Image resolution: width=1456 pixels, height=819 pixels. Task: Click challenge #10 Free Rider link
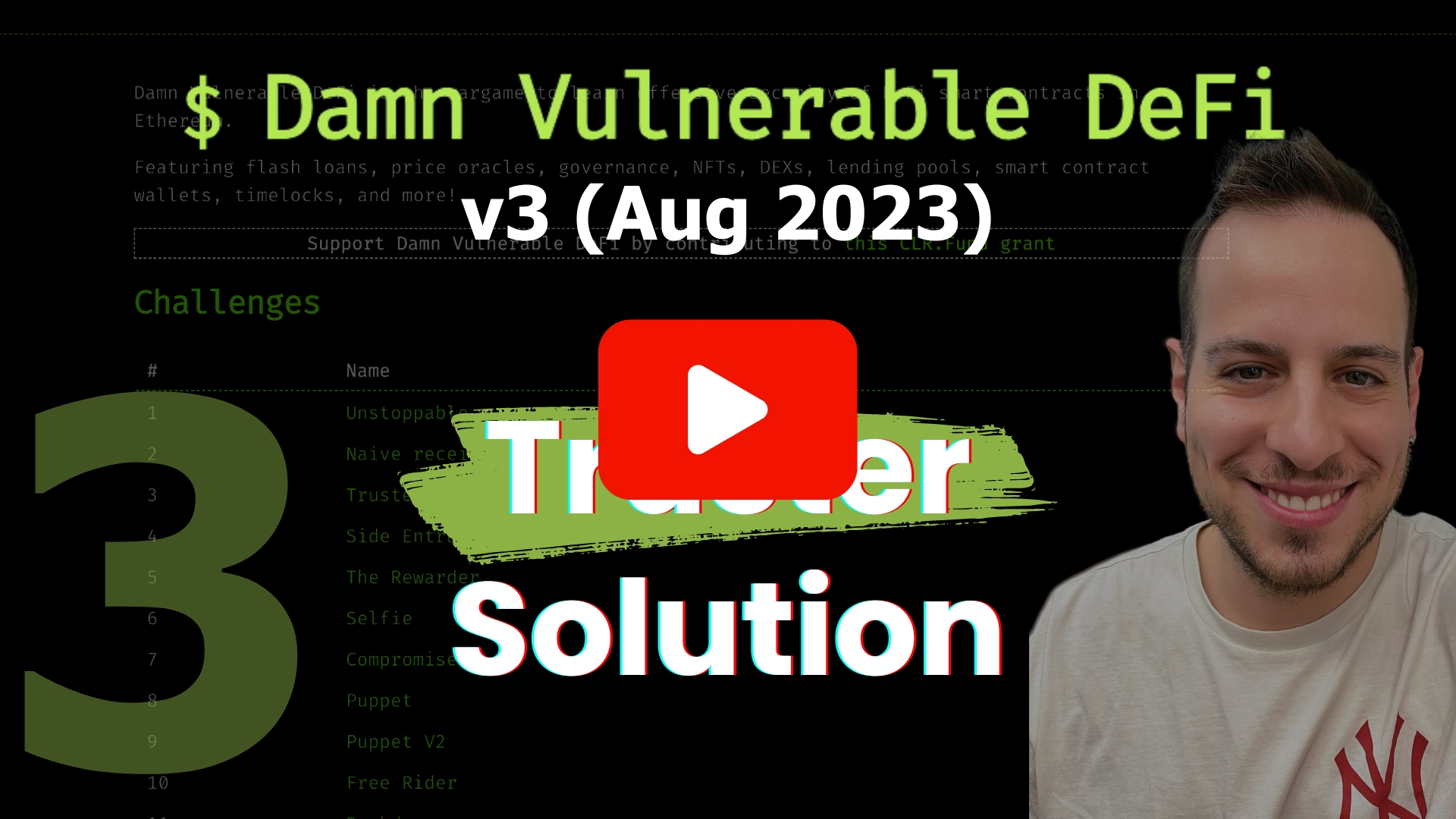(401, 782)
